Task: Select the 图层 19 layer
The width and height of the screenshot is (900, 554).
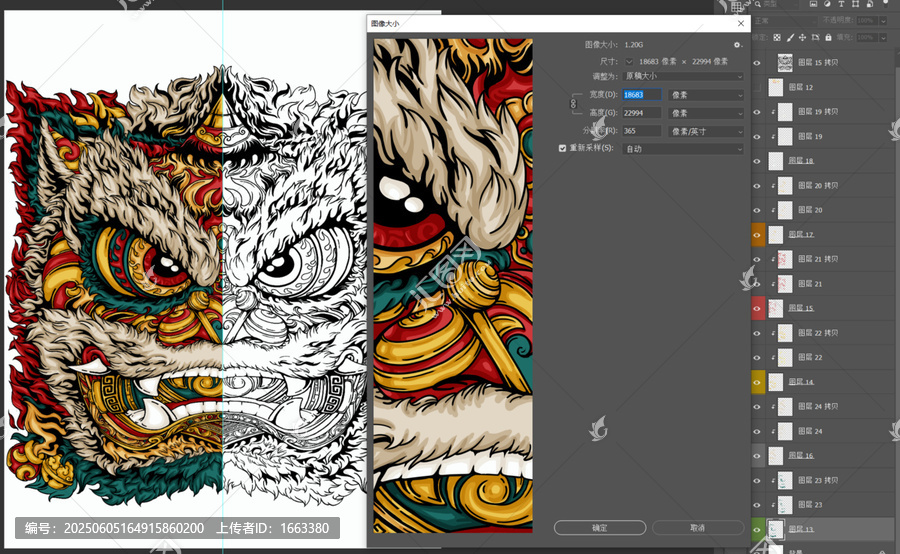Action: 825,137
